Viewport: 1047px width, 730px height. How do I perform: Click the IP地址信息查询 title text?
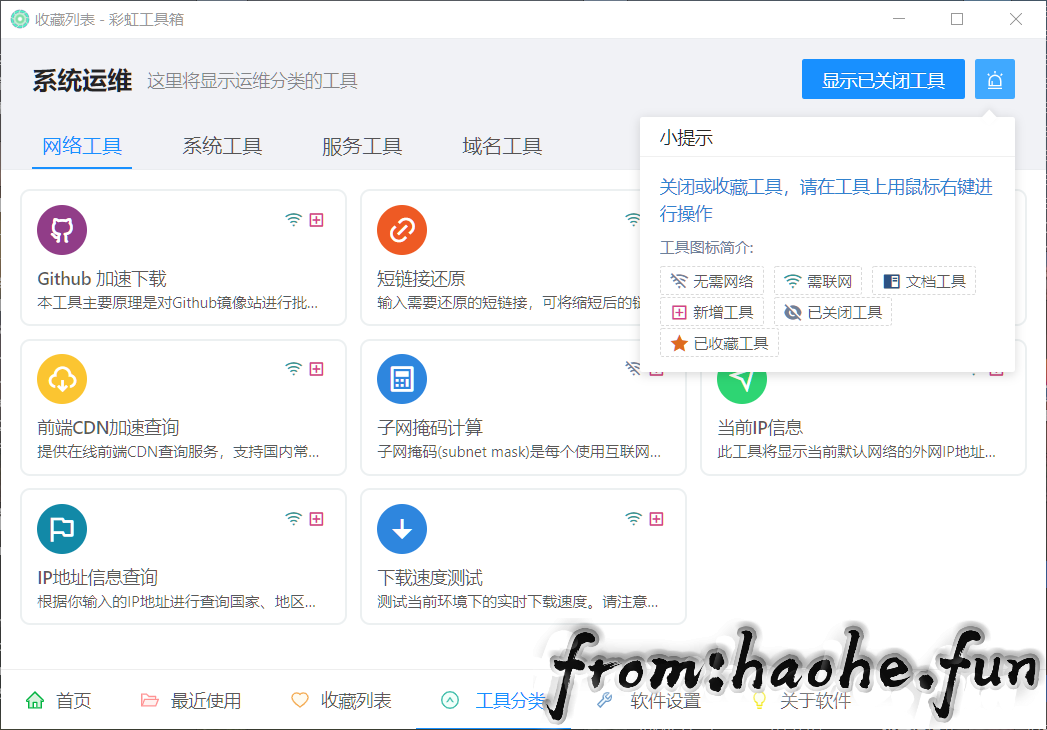click(x=97, y=578)
